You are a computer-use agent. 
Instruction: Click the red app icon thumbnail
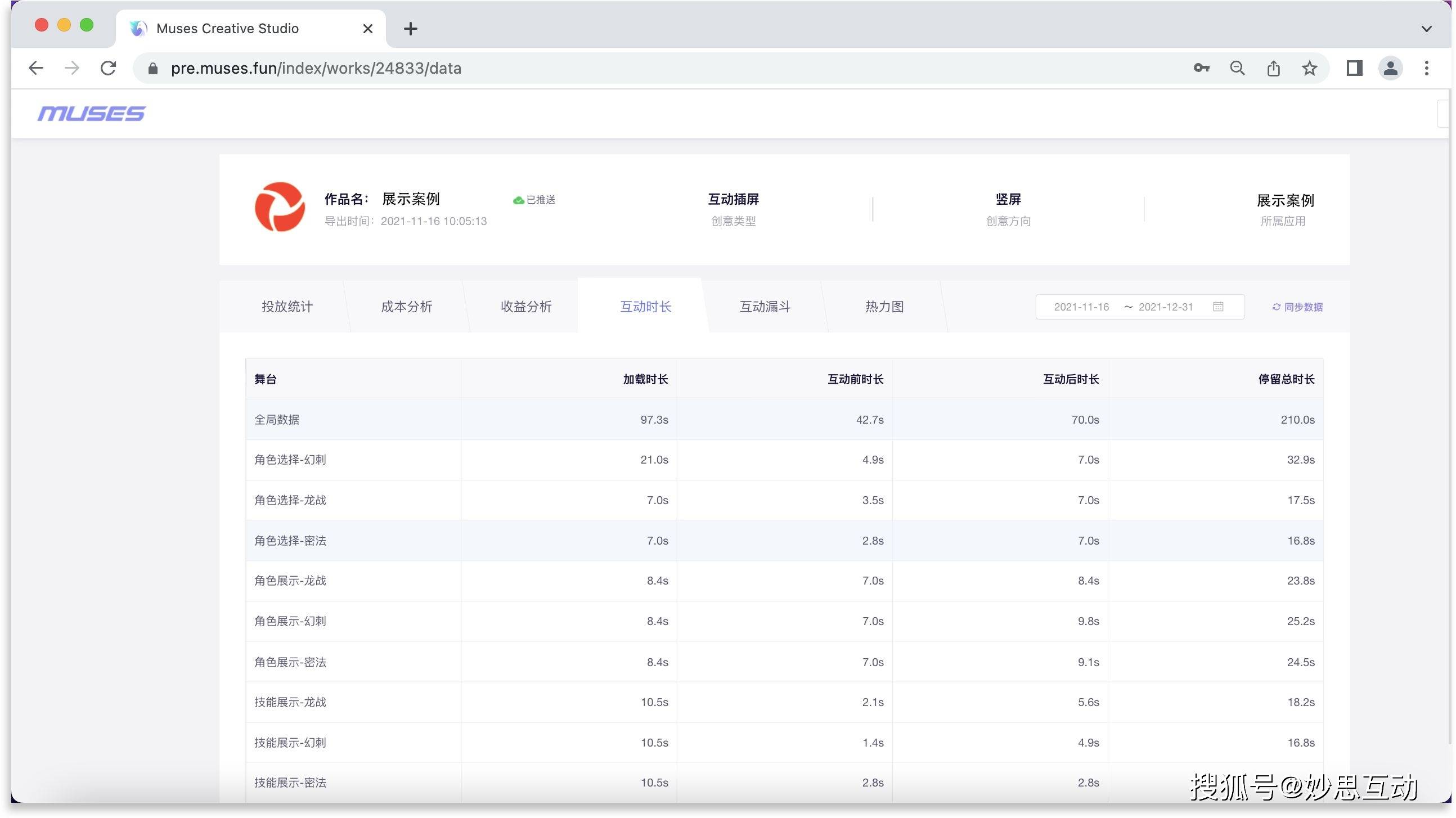[280, 207]
